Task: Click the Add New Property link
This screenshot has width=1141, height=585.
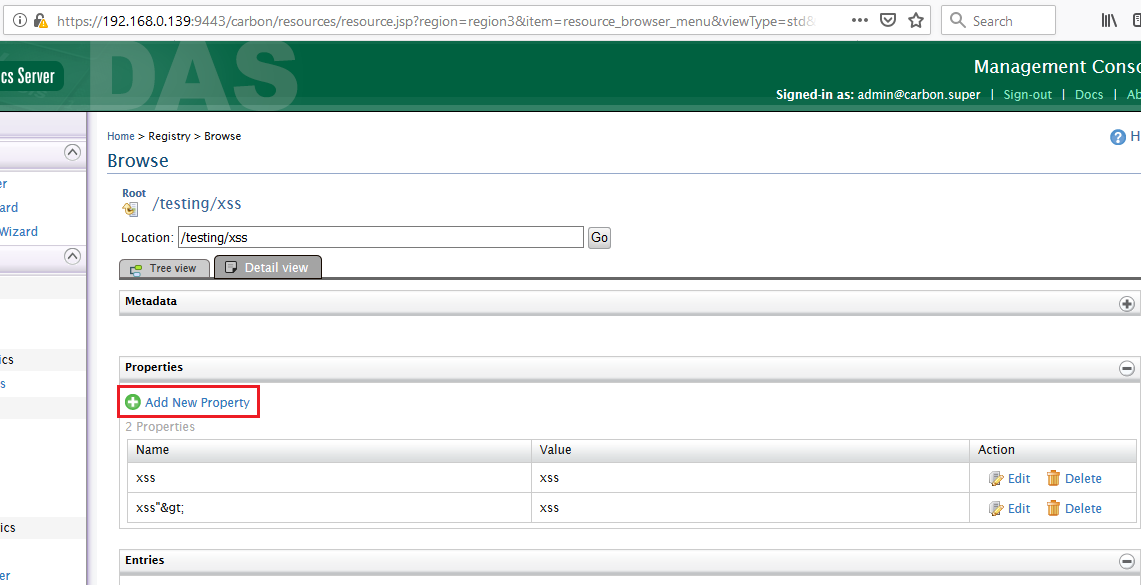Action: click(197, 402)
